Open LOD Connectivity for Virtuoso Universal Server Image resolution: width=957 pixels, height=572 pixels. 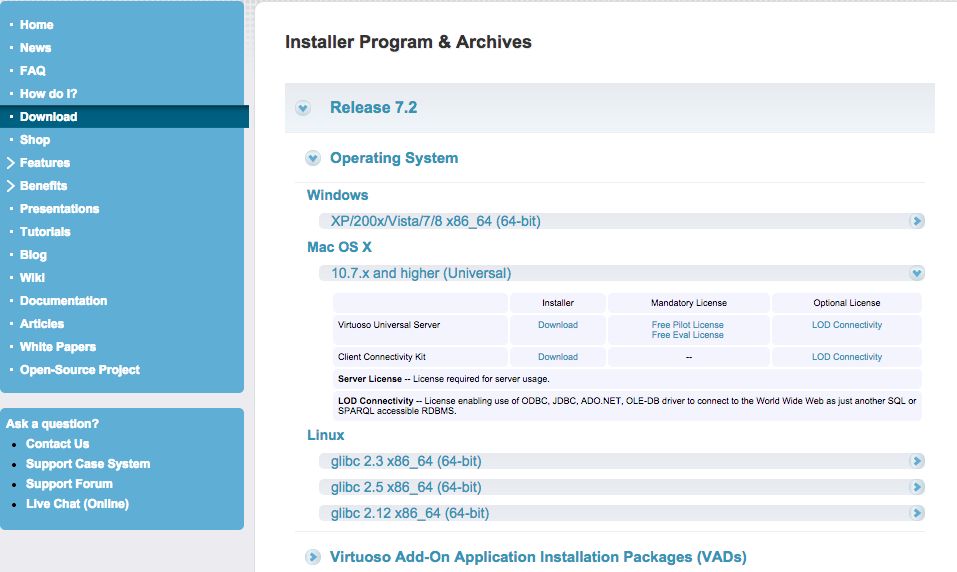847,325
